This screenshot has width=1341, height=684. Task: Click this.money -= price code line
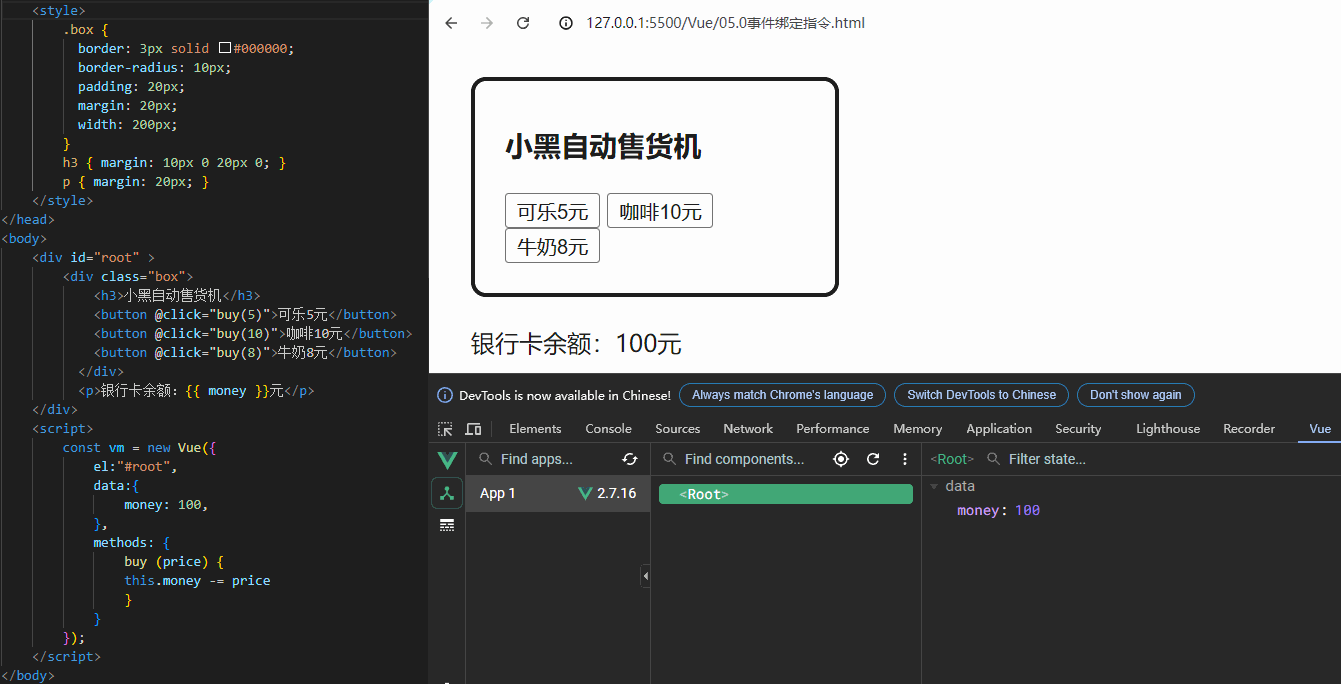tap(197, 580)
